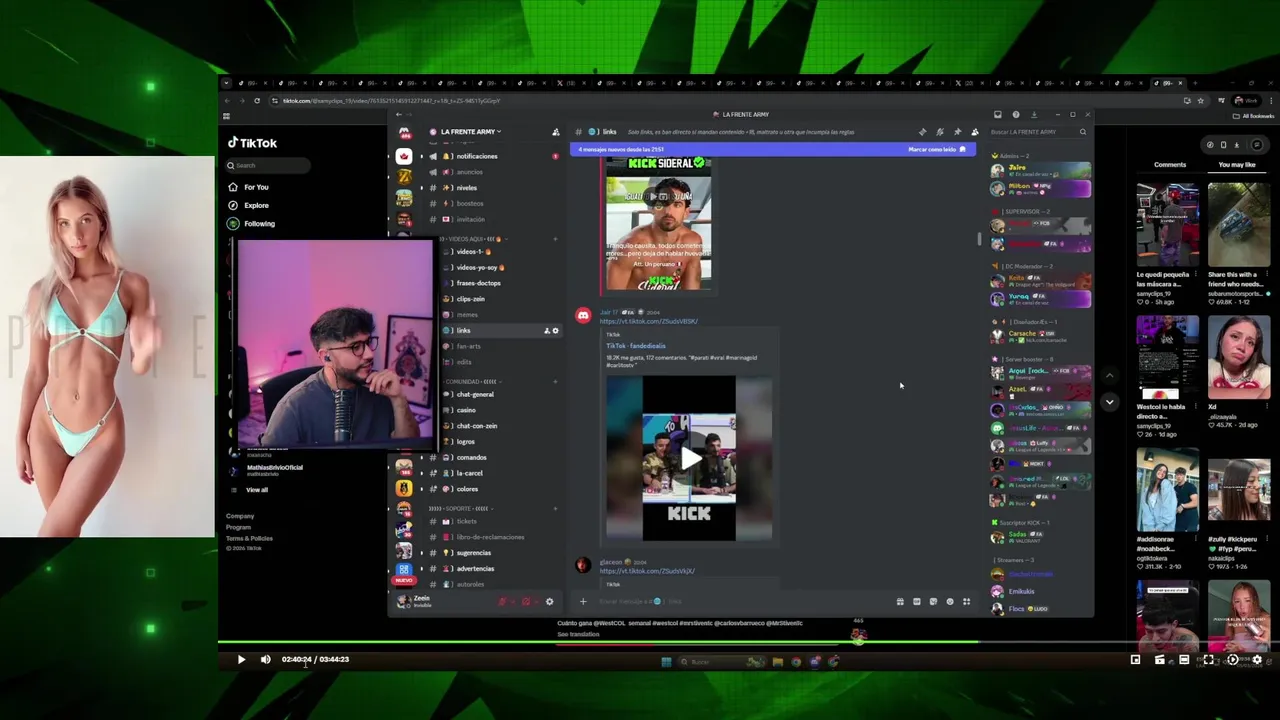This screenshot has height=720, width=1280.
Task: Switch to TikTok Comments tab
Action: (x=1170, y=165)
